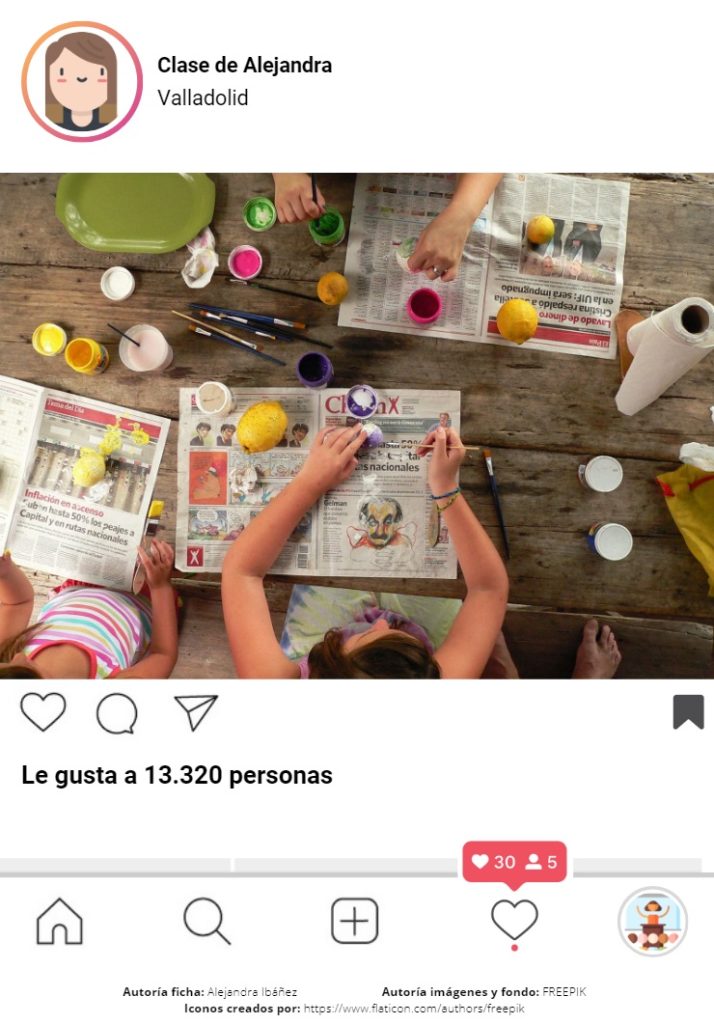
Task: Open comments with the speech bubble icon
Action: point(117,713)
